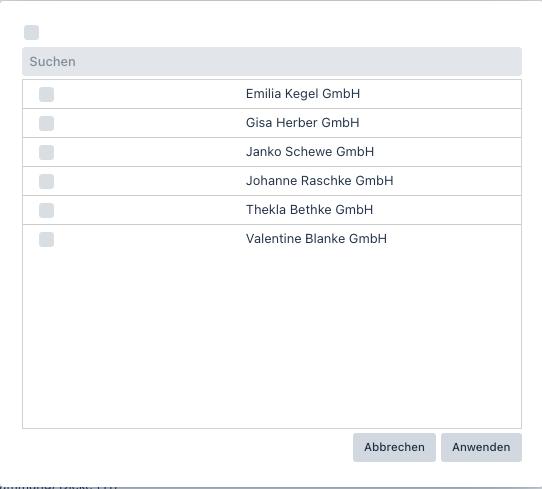Click blank footer area left of Abbrechen

(x=187, y=447)
